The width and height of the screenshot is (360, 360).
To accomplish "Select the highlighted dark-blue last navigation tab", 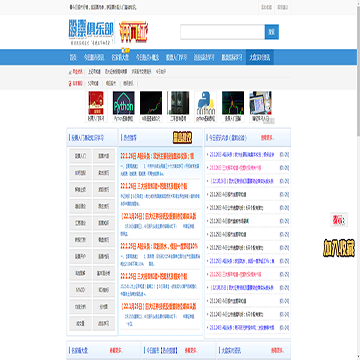I will 260,57.
